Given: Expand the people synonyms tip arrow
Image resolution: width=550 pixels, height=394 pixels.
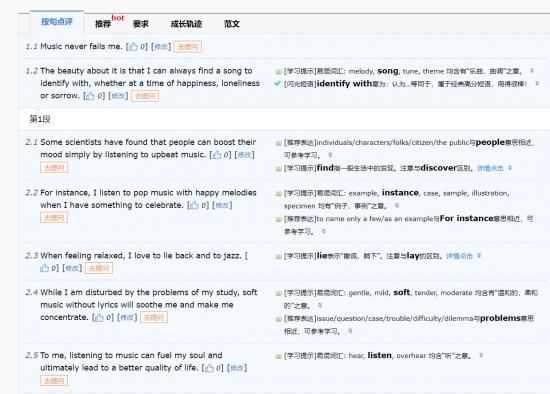Looking at the screenshot, I should (x=330, y=155).
